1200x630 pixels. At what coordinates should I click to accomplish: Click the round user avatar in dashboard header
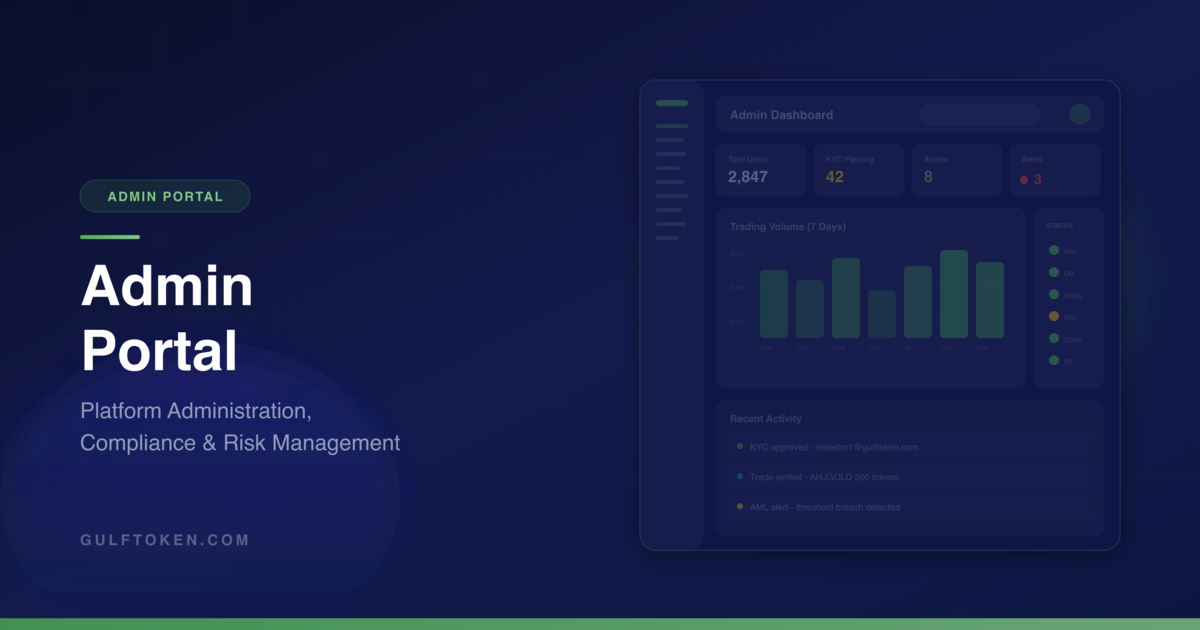(1080, 114)
